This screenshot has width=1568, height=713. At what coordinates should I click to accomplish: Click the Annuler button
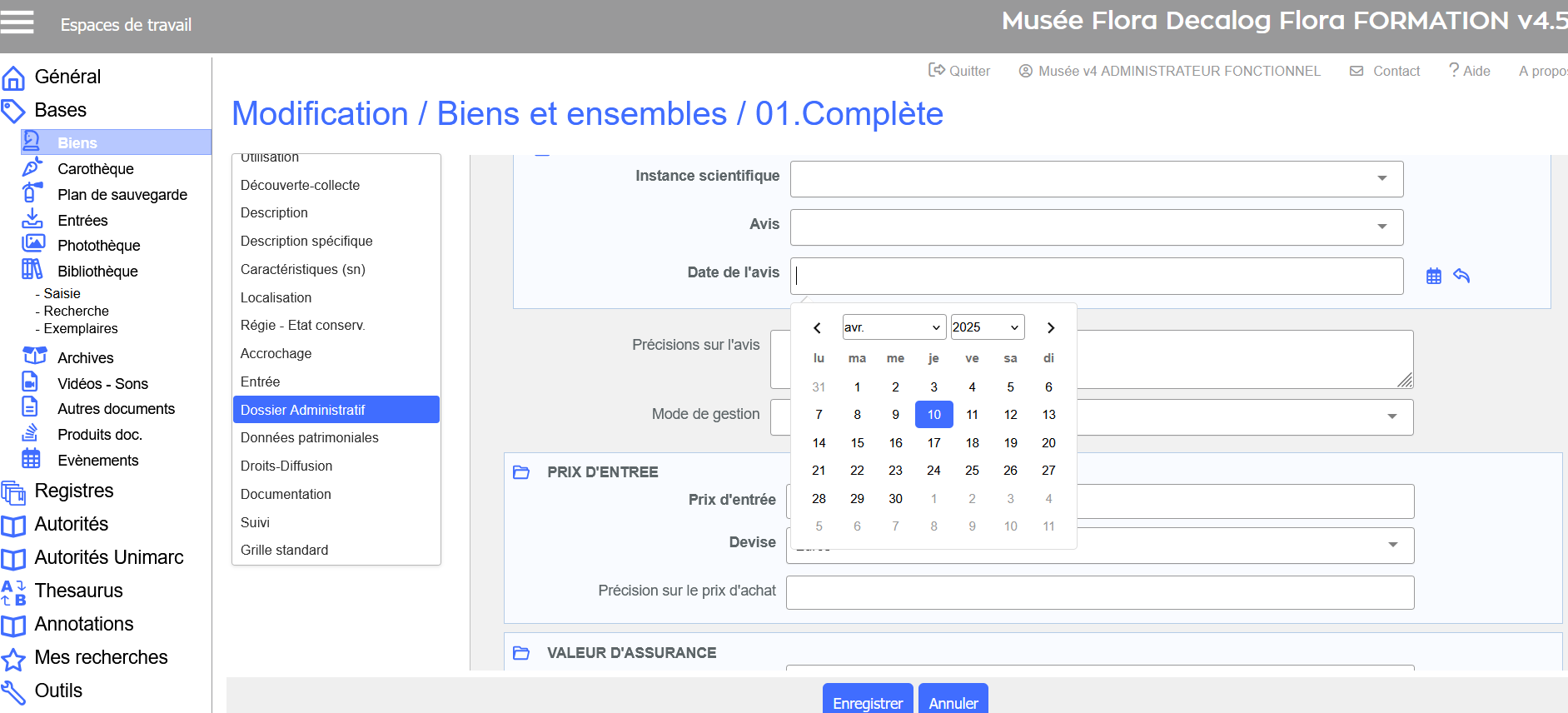pos(953,702)
